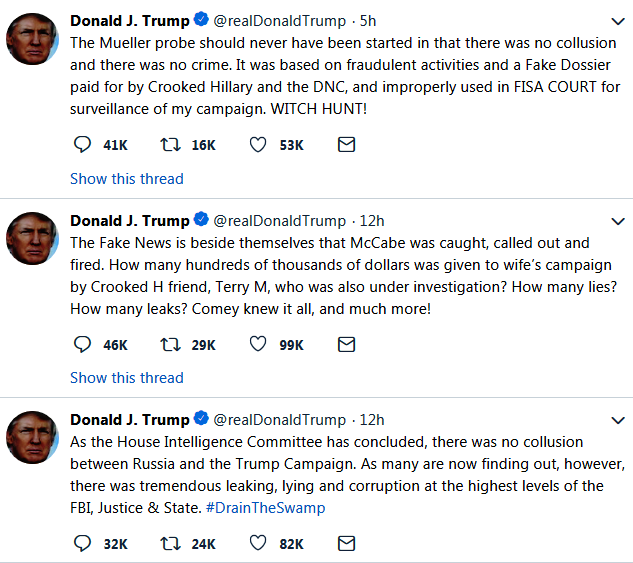
Task: Open the #DrainTheSwamp hashtag
Action: (265, 508)
